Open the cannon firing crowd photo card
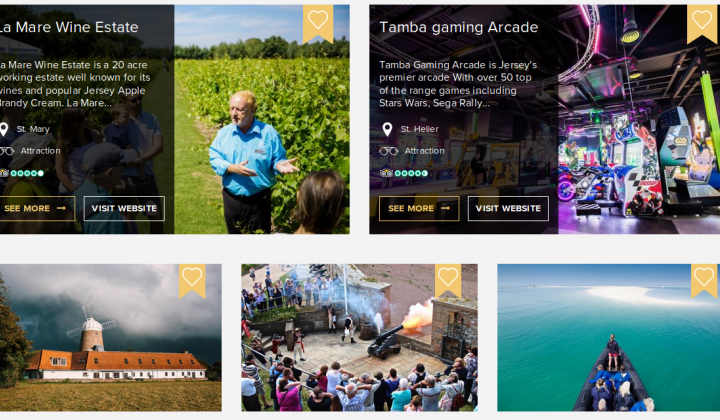The height and width of the screenshot is (420, 720). coord(360,337)
